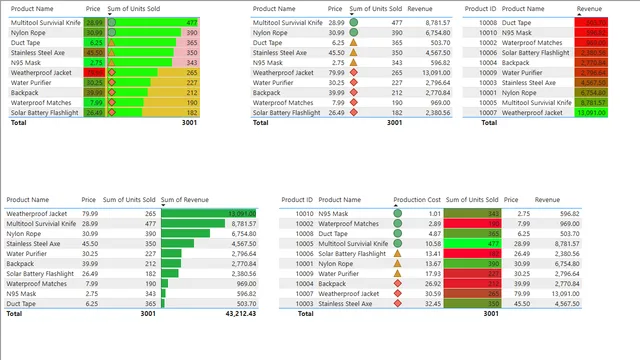Click the red diamond icon beside the 26.92 production cost
This screenshot has height=360, width=640.
(x=398, y=283)
